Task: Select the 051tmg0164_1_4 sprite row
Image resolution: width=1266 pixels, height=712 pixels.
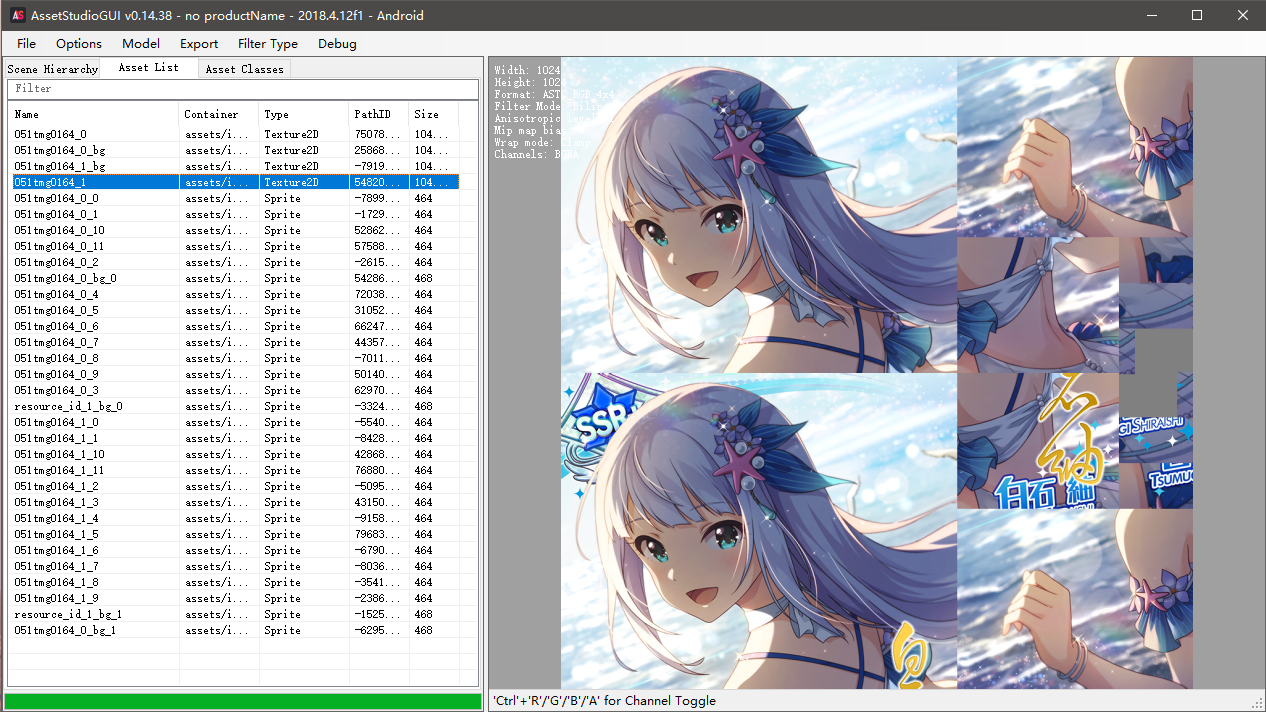Action: (x=235, y=518)
